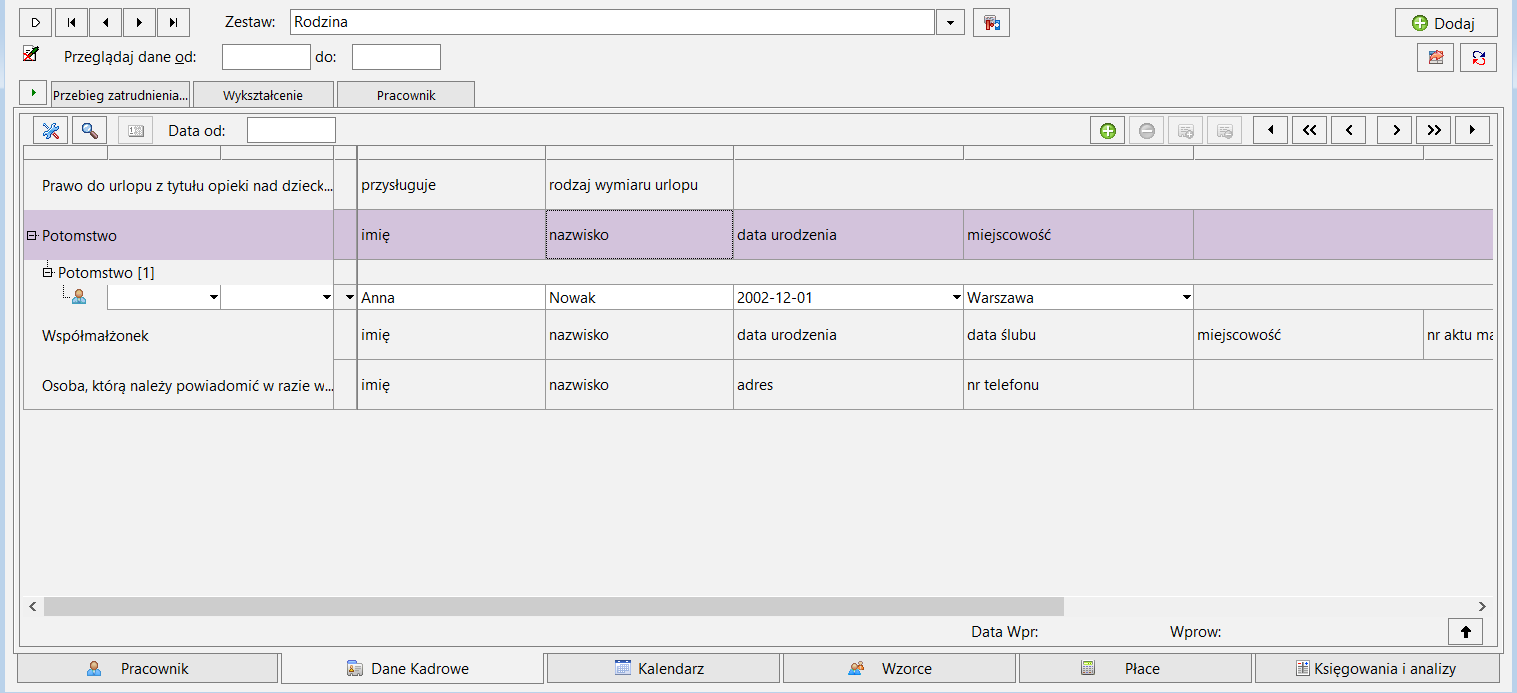Viewport: 1517px width, 693px height.
Task: Click the scrollbar left arrow
Action: (33, 606)
